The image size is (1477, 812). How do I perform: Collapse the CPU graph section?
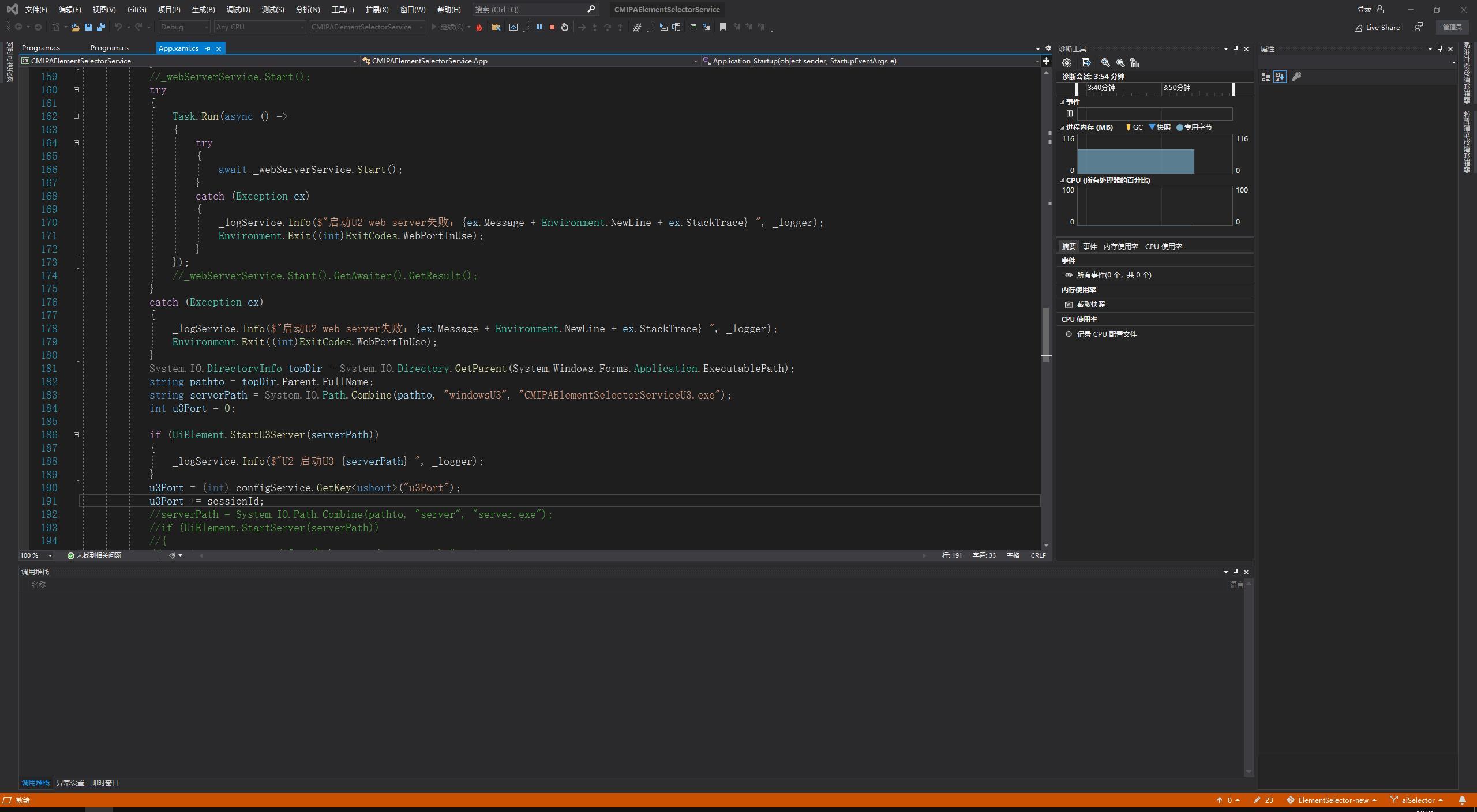1062,181
